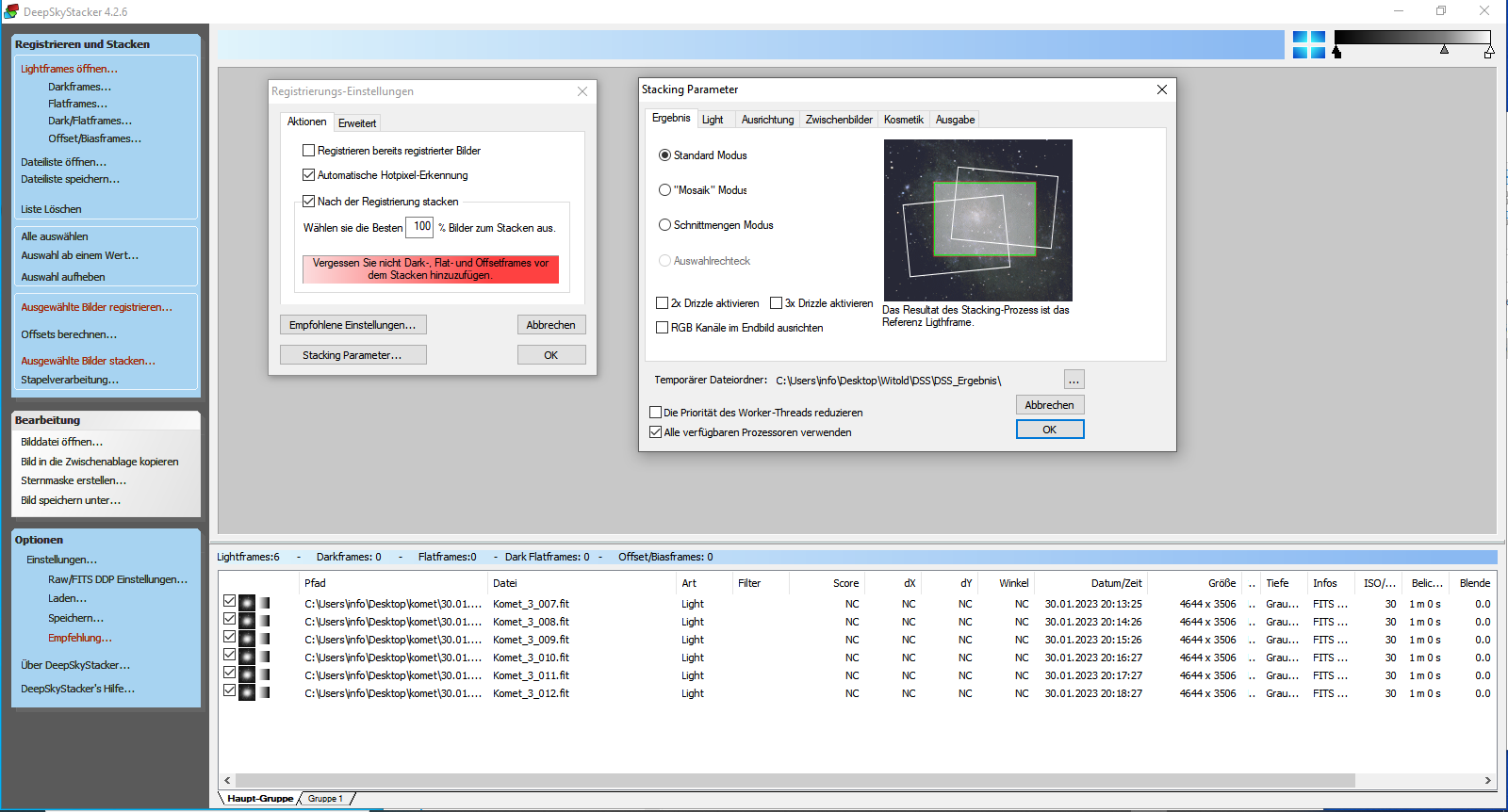Click the white point slider marker on gradient bar
Screen dimensions: 1508x812
click(1489, 53)
